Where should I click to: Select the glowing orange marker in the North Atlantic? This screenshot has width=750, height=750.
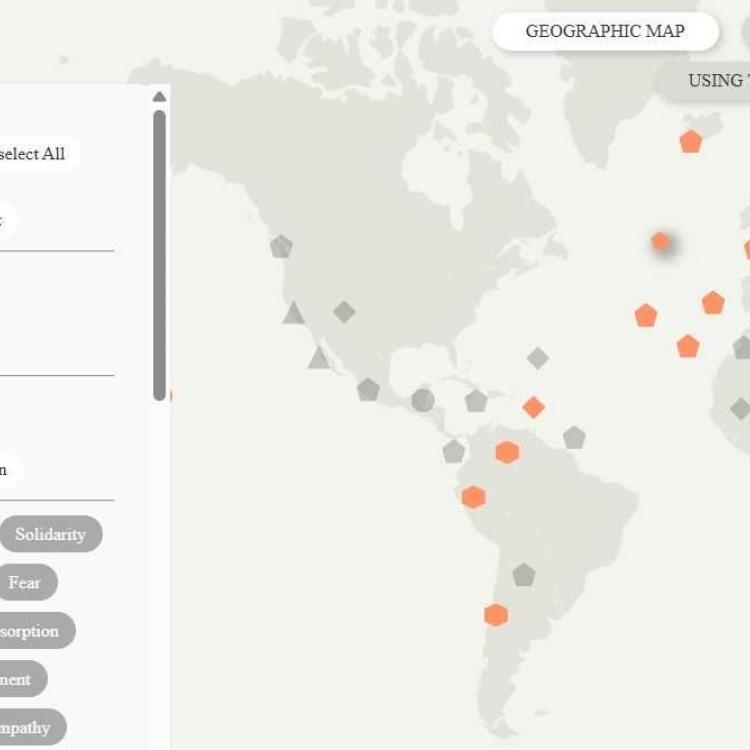(x=660, y=241)
